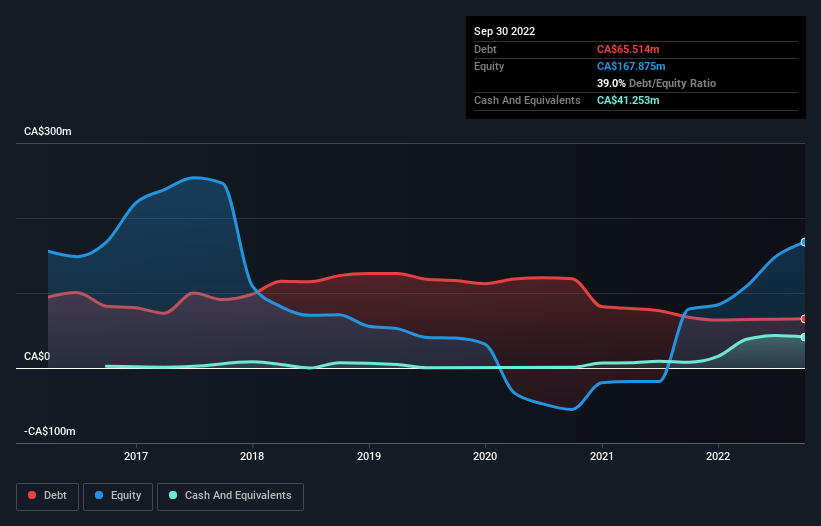821x526 pixels.
Task: Click the teal Cash endpoint marker
Action: (804, 337)
